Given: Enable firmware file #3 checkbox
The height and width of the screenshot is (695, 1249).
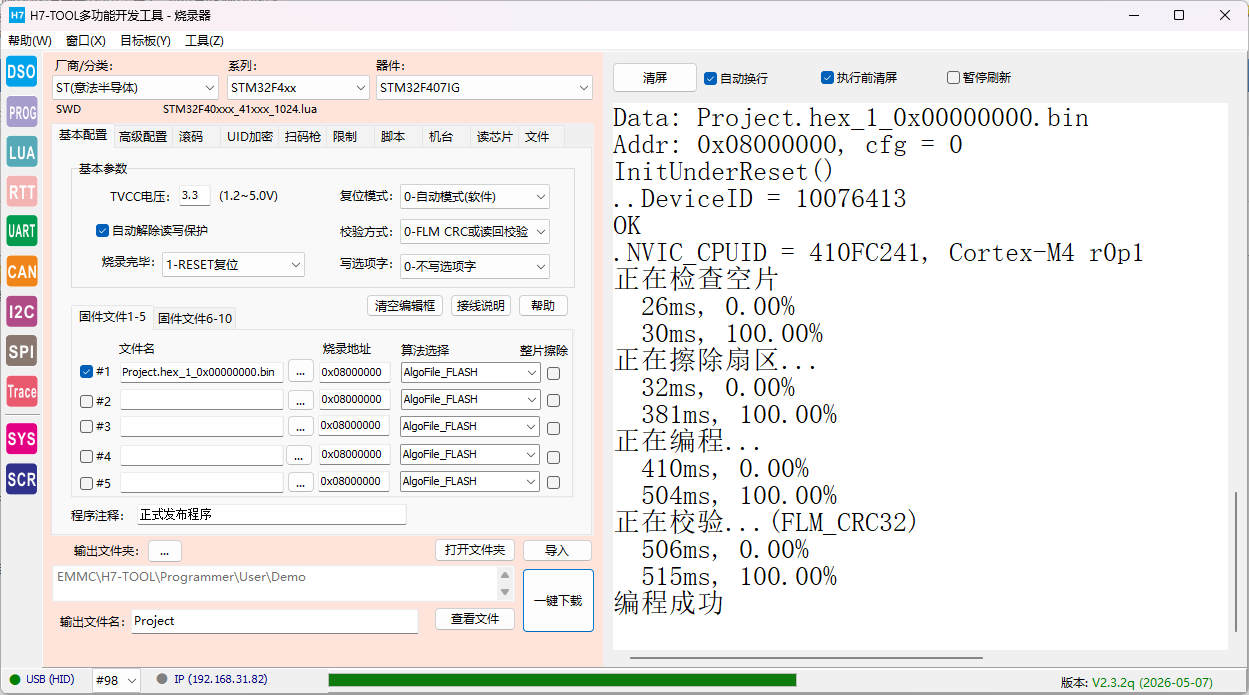Looking at the screenshot, I should pyautogui.click(x=86, y=427).
